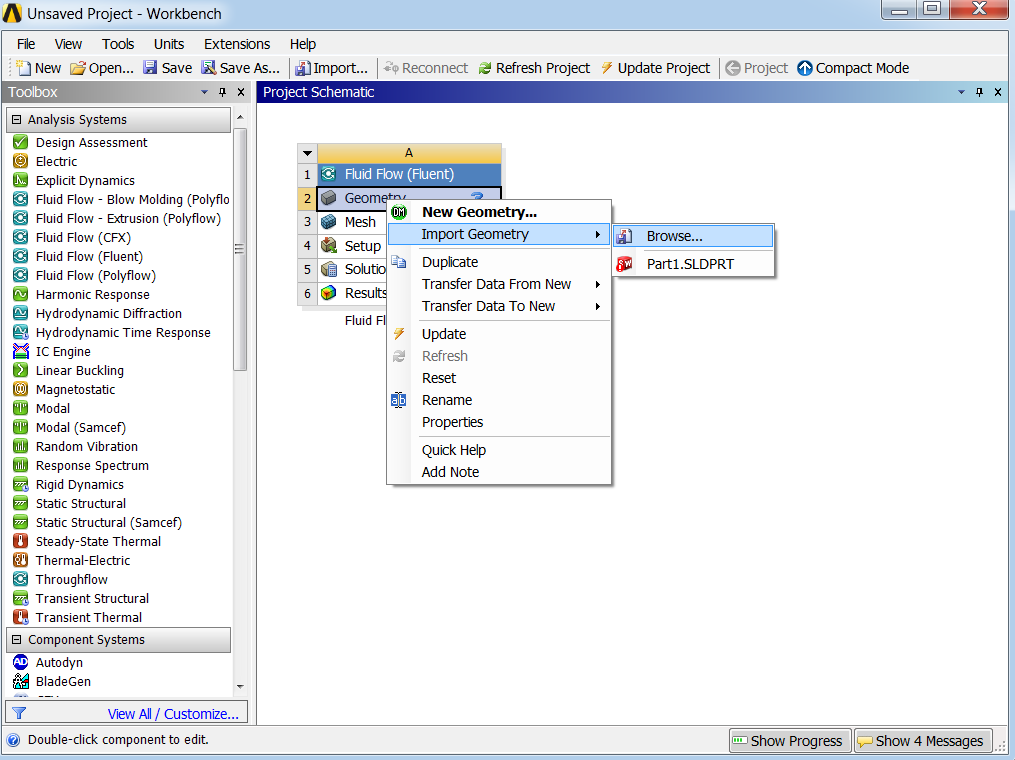Click the Results cell icon in system A
This screenshot has height=760, width=1015.
(329, 293)
